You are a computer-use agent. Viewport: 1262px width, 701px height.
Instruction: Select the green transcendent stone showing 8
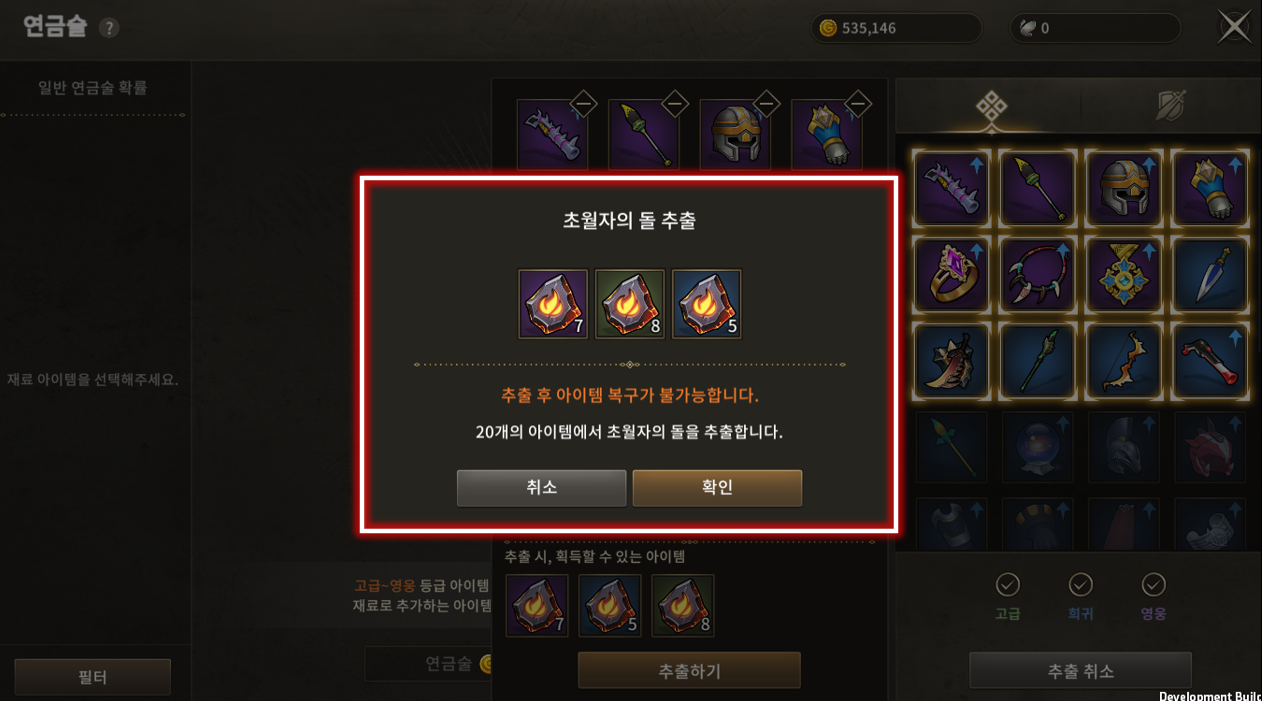pyautogui.click(x=630, y=304)
